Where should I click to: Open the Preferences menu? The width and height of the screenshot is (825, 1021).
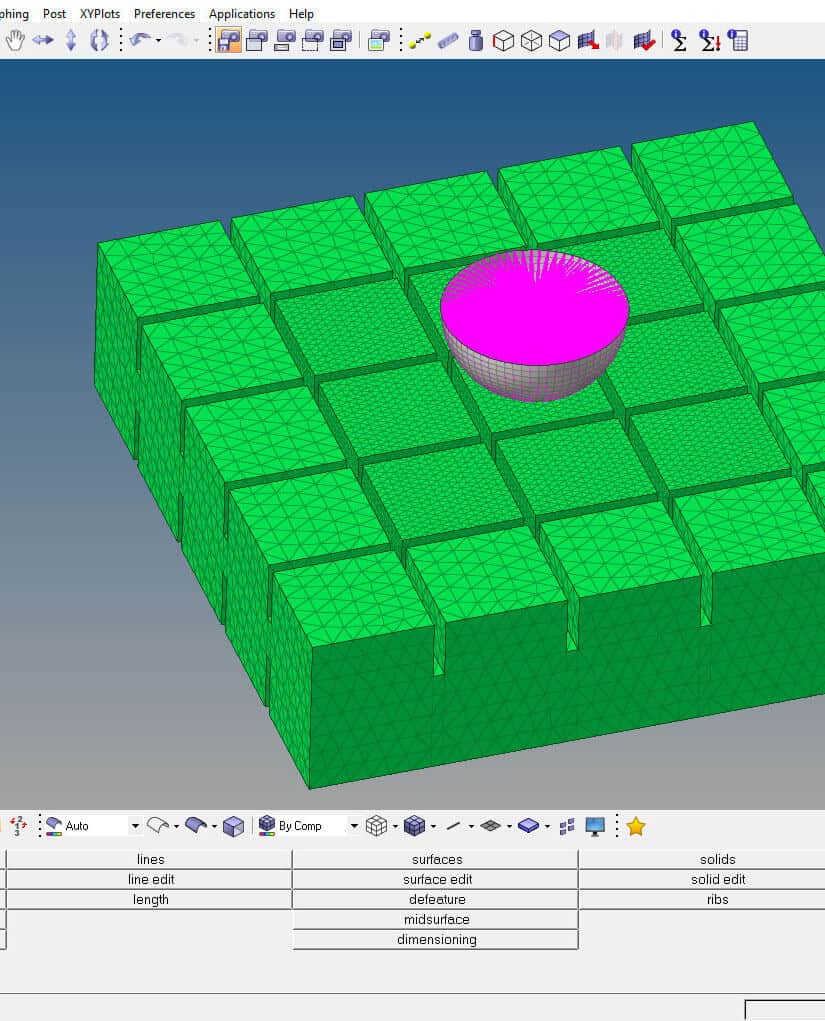click(x=164, y=13)
